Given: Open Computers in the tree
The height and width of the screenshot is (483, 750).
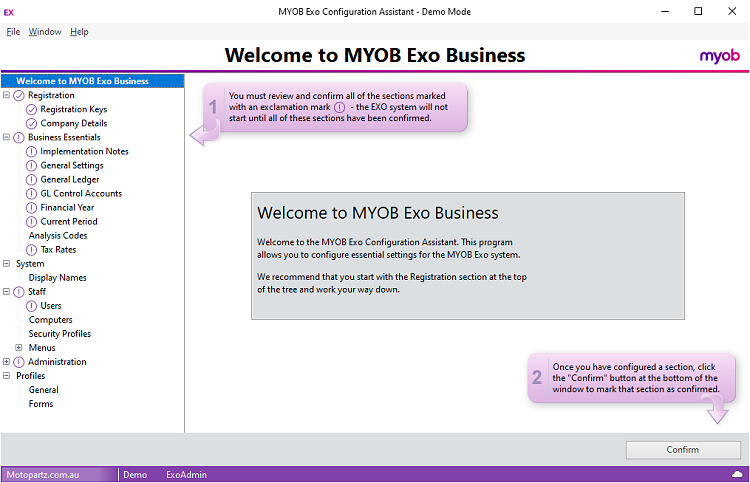Looking at the screenshot, I should tap(50, 319).
